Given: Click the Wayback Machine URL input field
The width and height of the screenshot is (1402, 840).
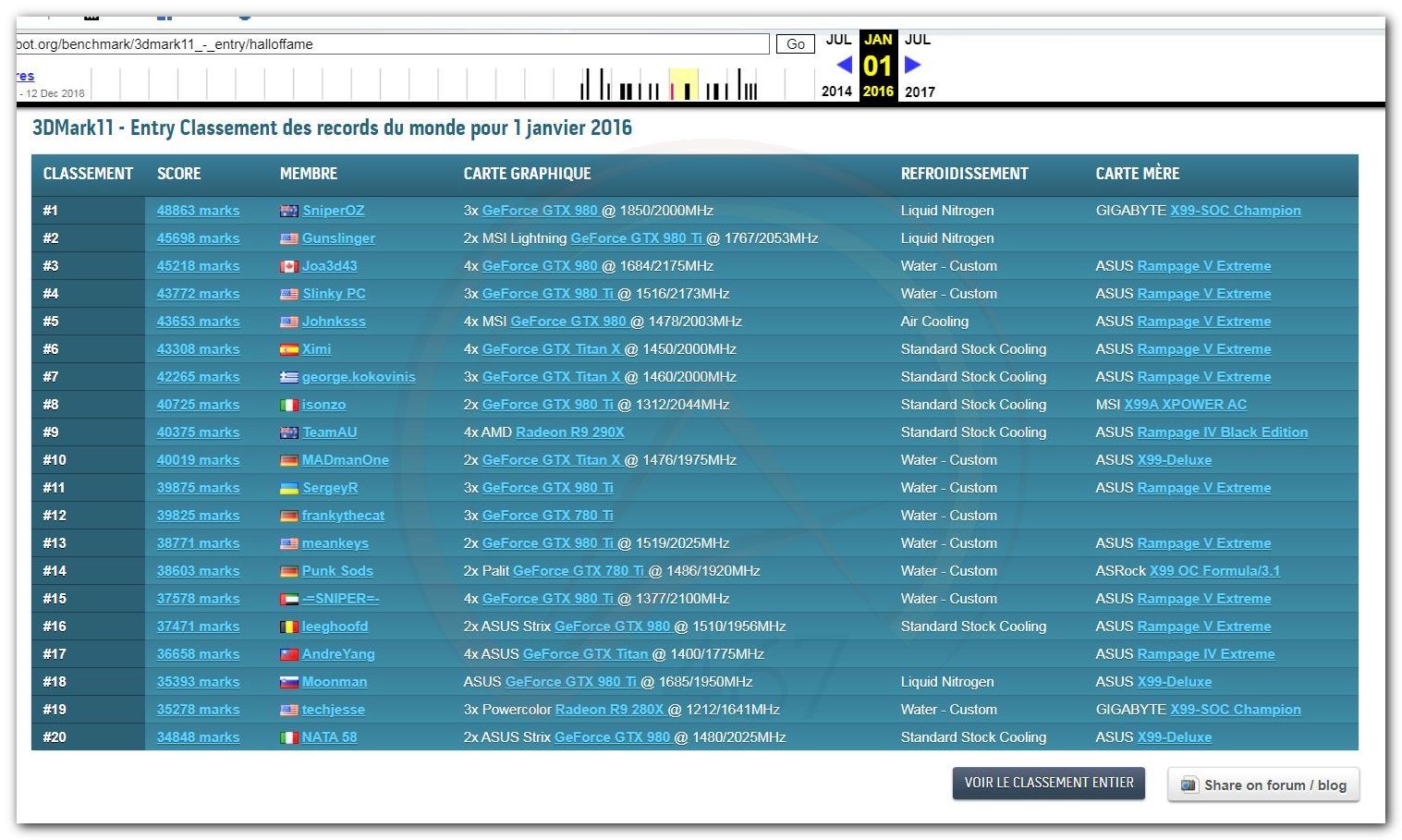Looking at the screenshot, I should click(392, 44).
